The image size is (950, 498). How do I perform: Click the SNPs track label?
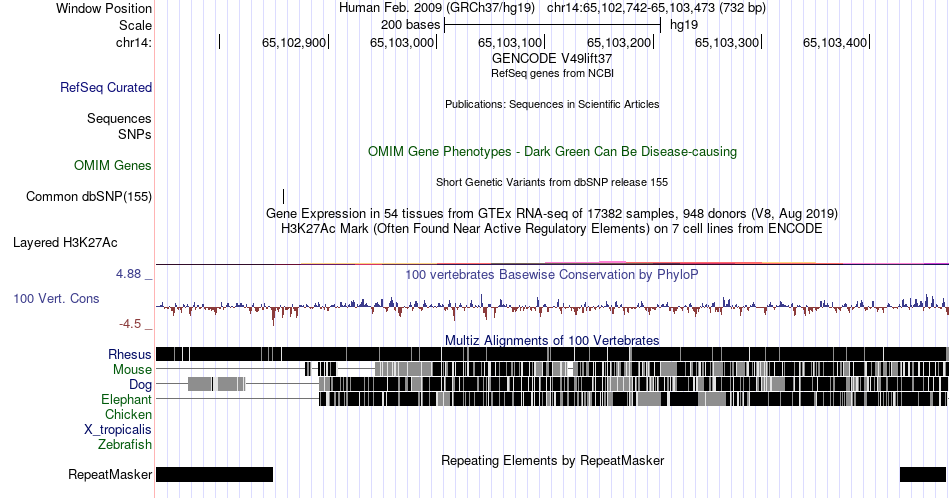coord(135,134)
